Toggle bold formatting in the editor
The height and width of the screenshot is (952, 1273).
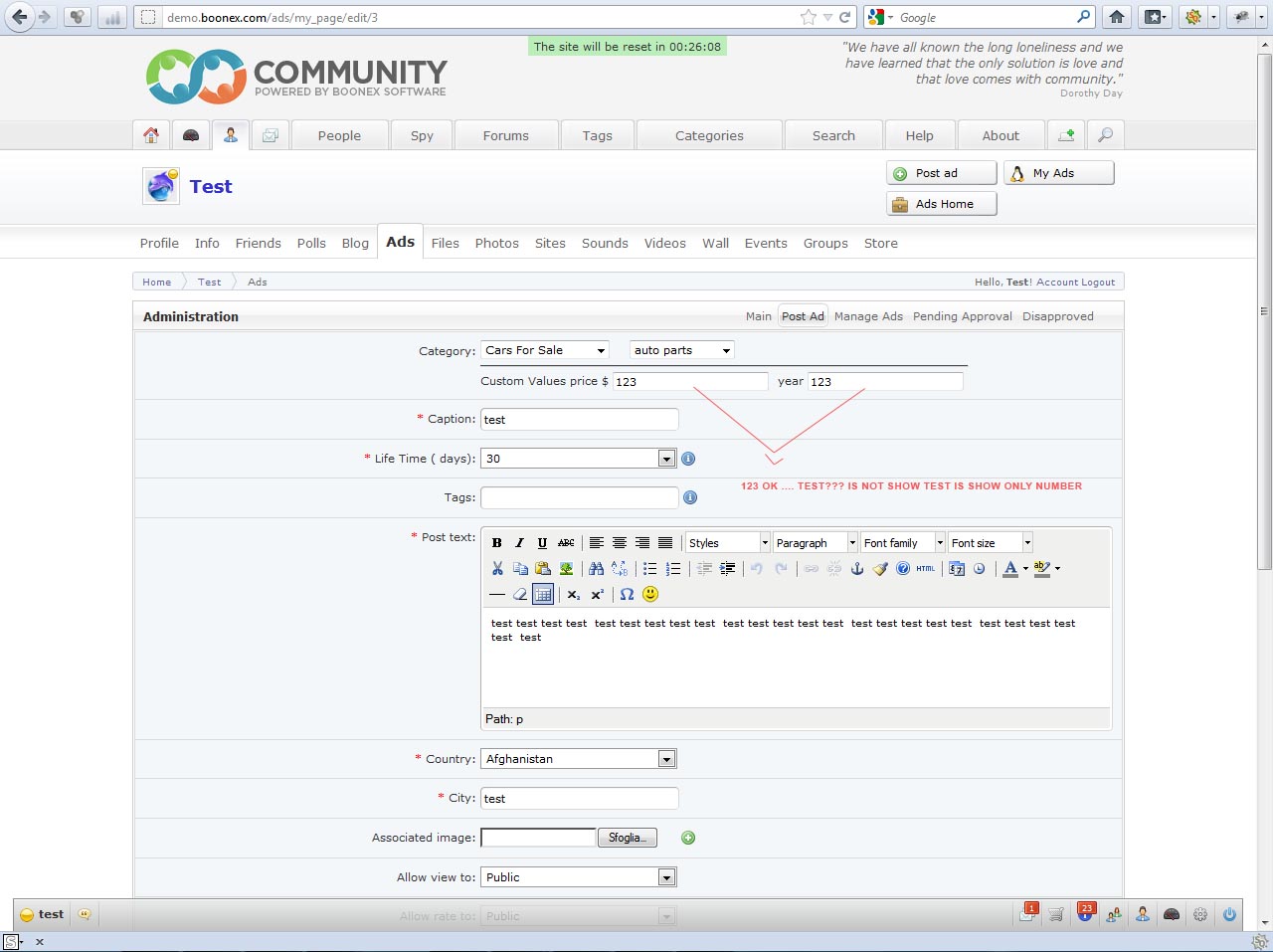(x=497, y=543)
